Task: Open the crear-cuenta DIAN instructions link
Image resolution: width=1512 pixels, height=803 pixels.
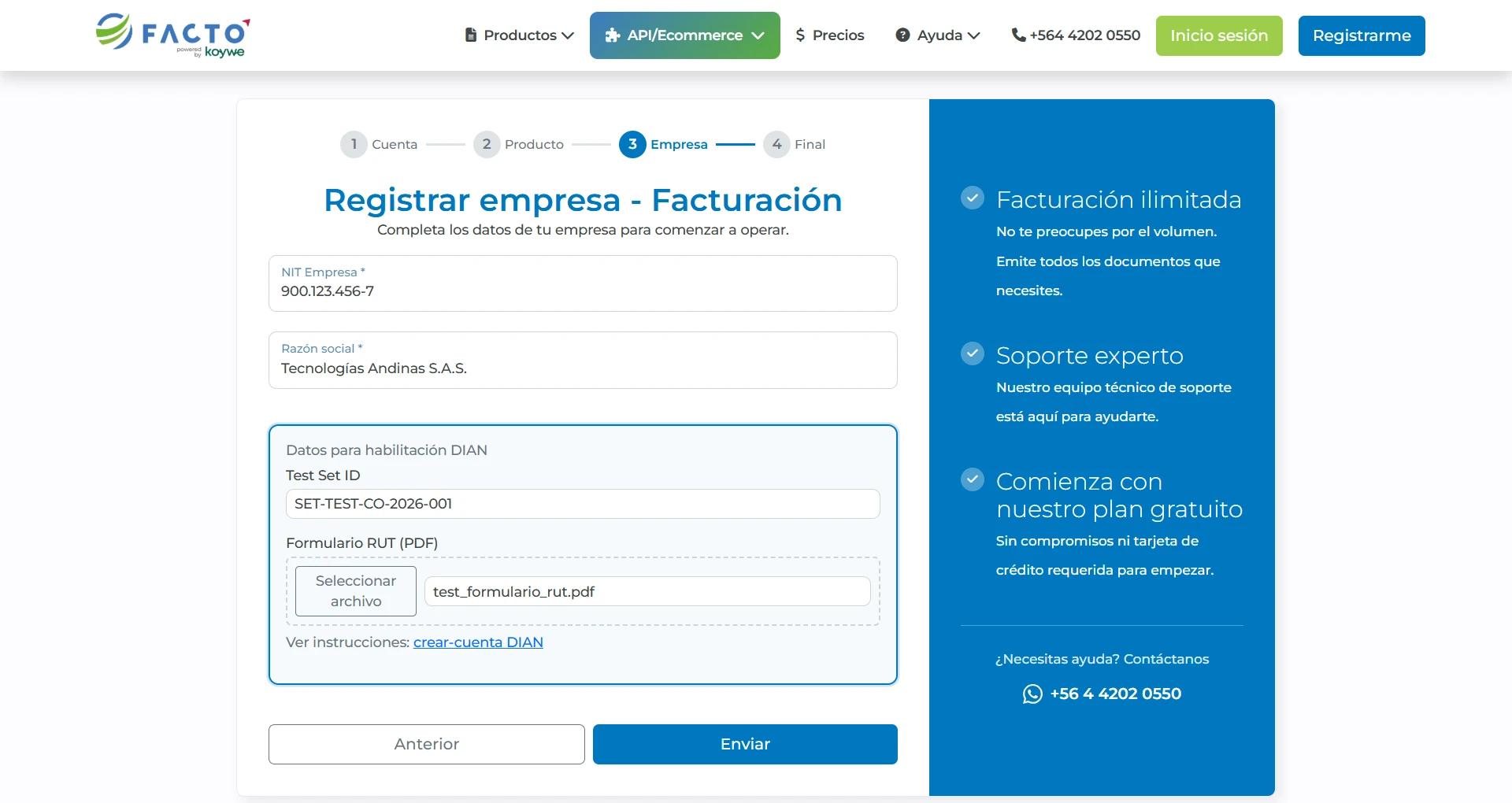Action: click(478, 642)
